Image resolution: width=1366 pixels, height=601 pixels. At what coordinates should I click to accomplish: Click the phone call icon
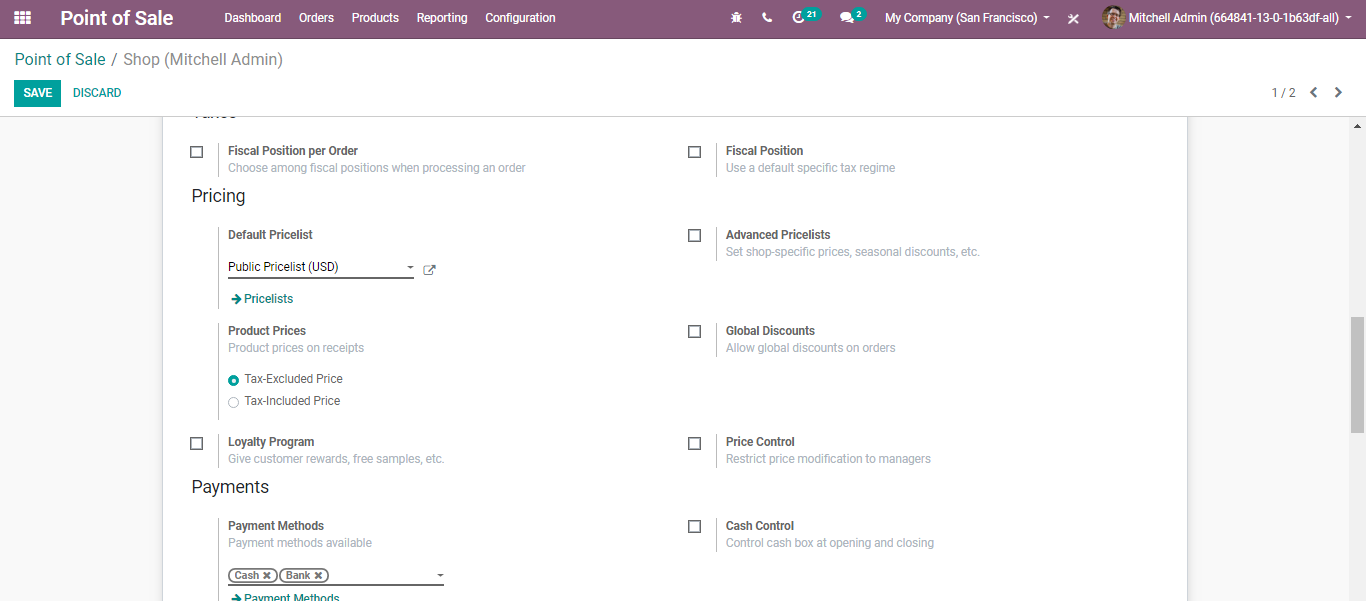pos(767,18)
